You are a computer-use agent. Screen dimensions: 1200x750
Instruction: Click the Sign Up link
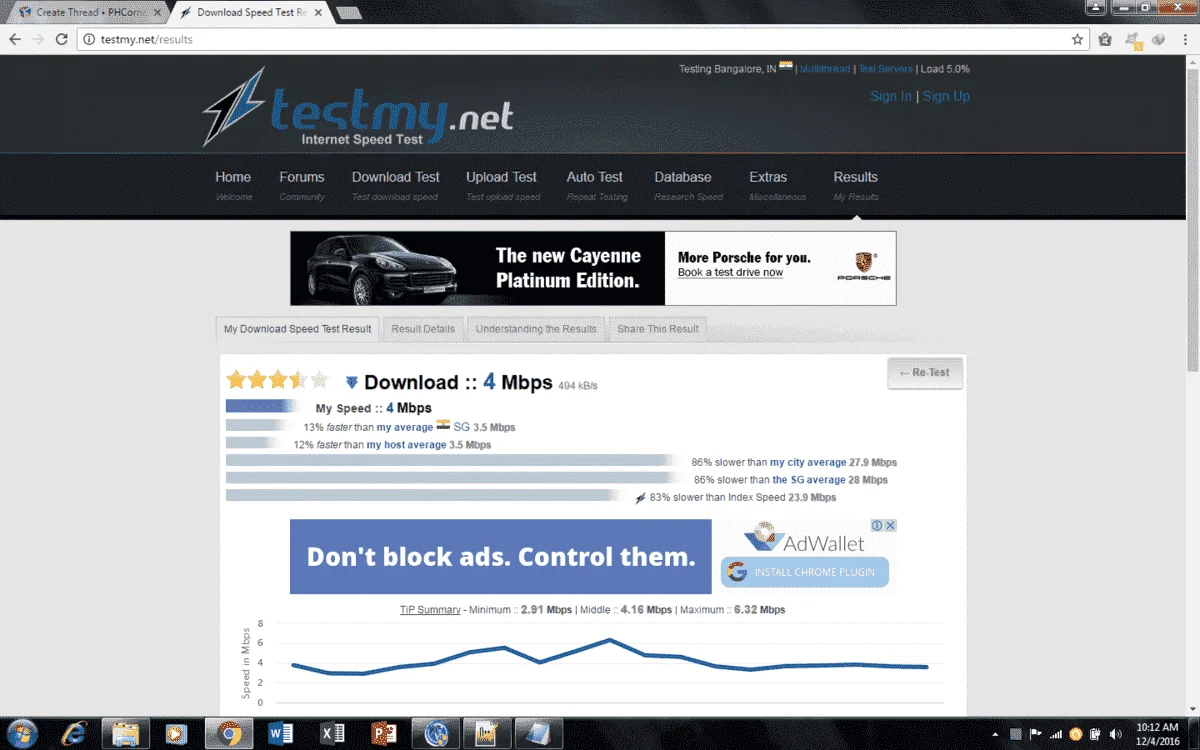(x=946, y=96)
